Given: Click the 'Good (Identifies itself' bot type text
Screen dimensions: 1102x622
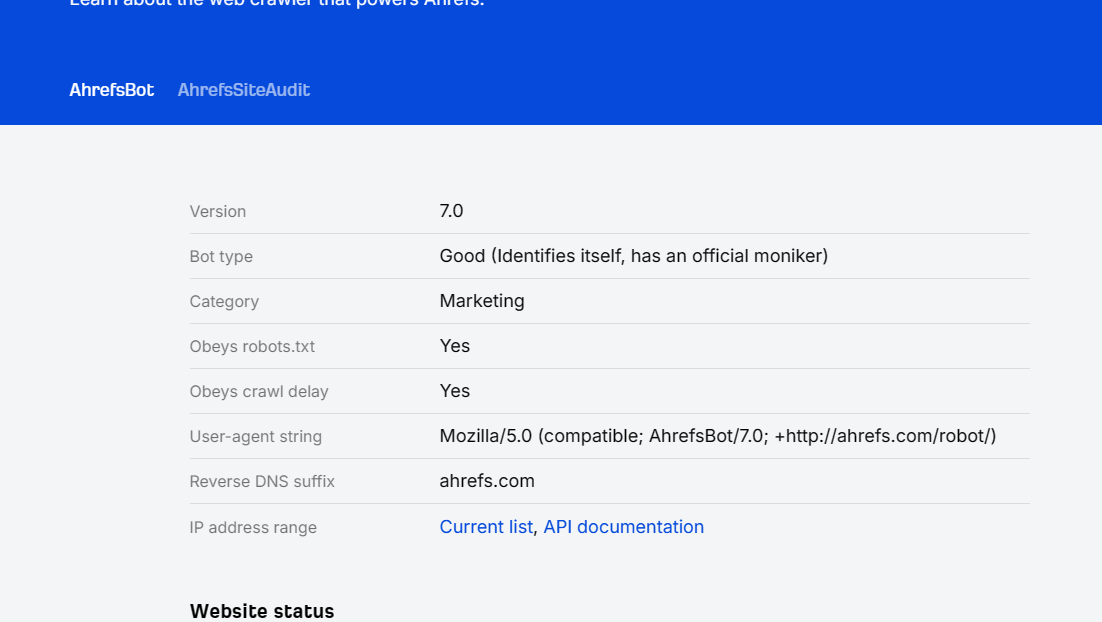Looking at the screenshot, I should (633, 256).
